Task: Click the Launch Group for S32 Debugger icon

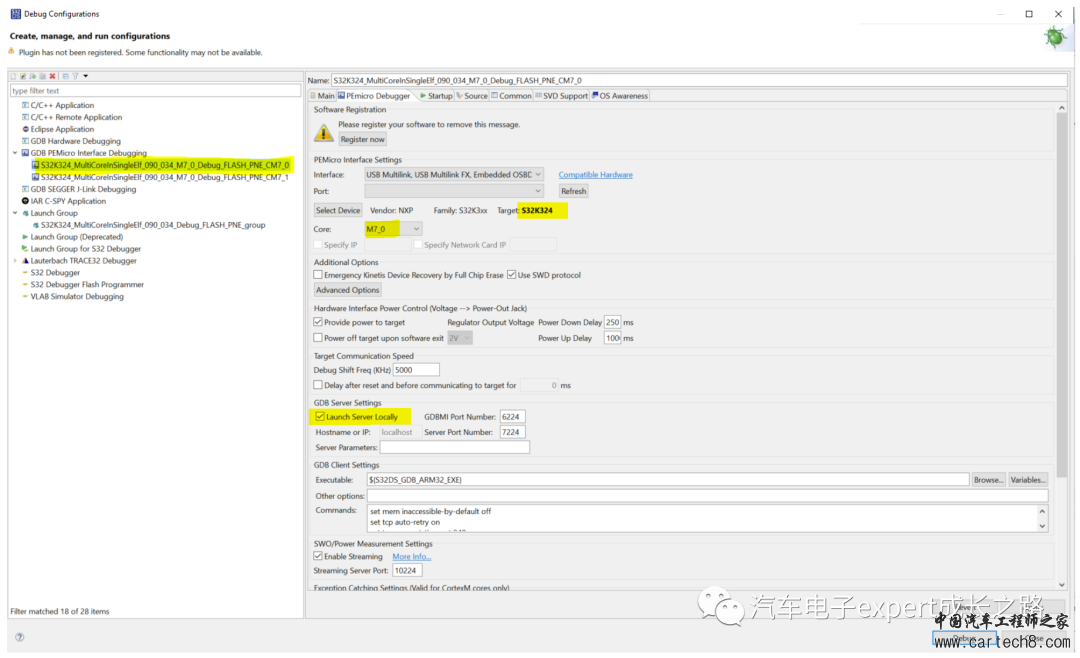Action: (25, 249)
